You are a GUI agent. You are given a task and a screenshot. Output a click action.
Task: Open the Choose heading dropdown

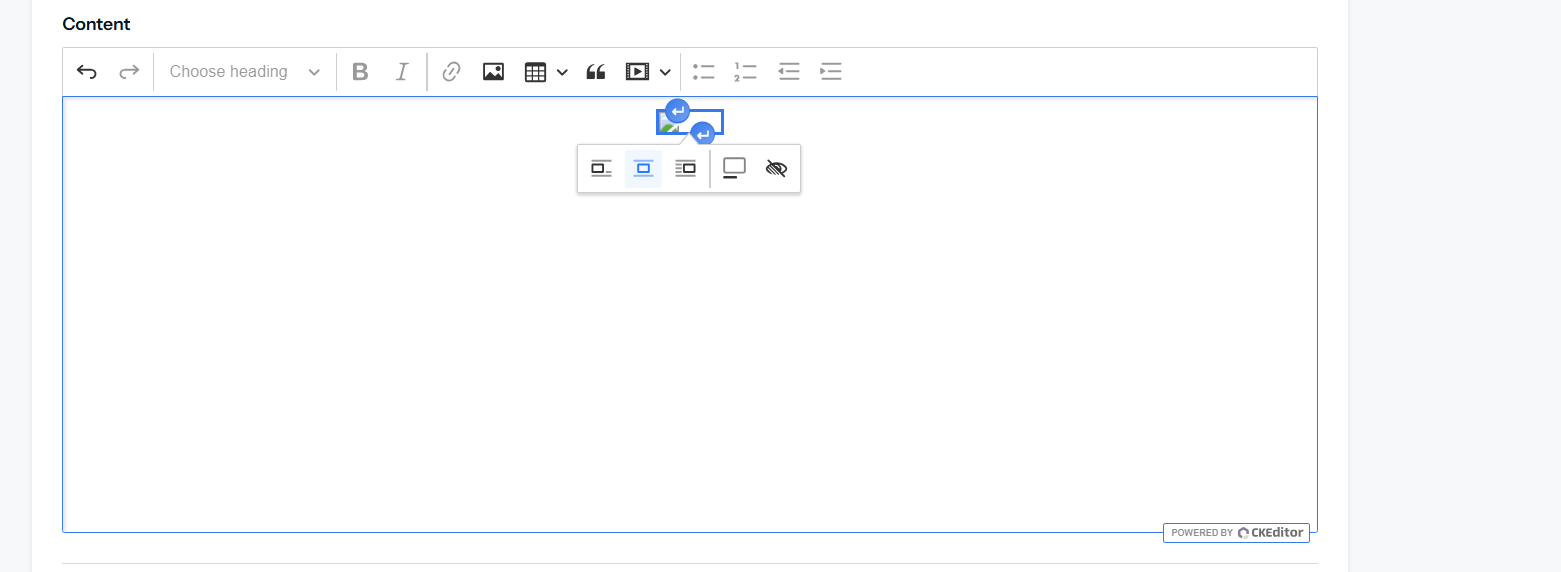click(x=245, y=72)
